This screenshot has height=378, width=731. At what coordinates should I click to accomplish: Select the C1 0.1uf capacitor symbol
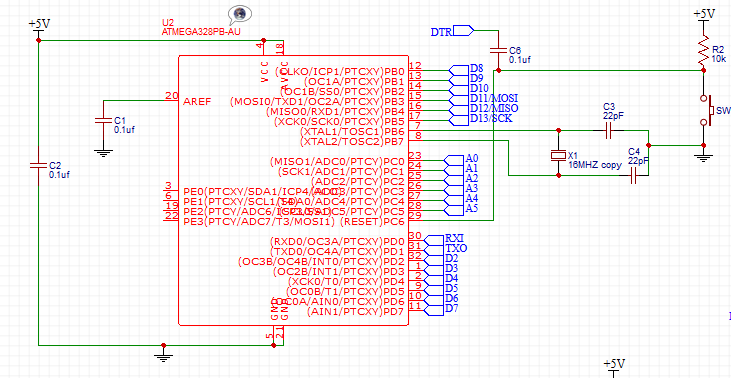coord(103,120)
